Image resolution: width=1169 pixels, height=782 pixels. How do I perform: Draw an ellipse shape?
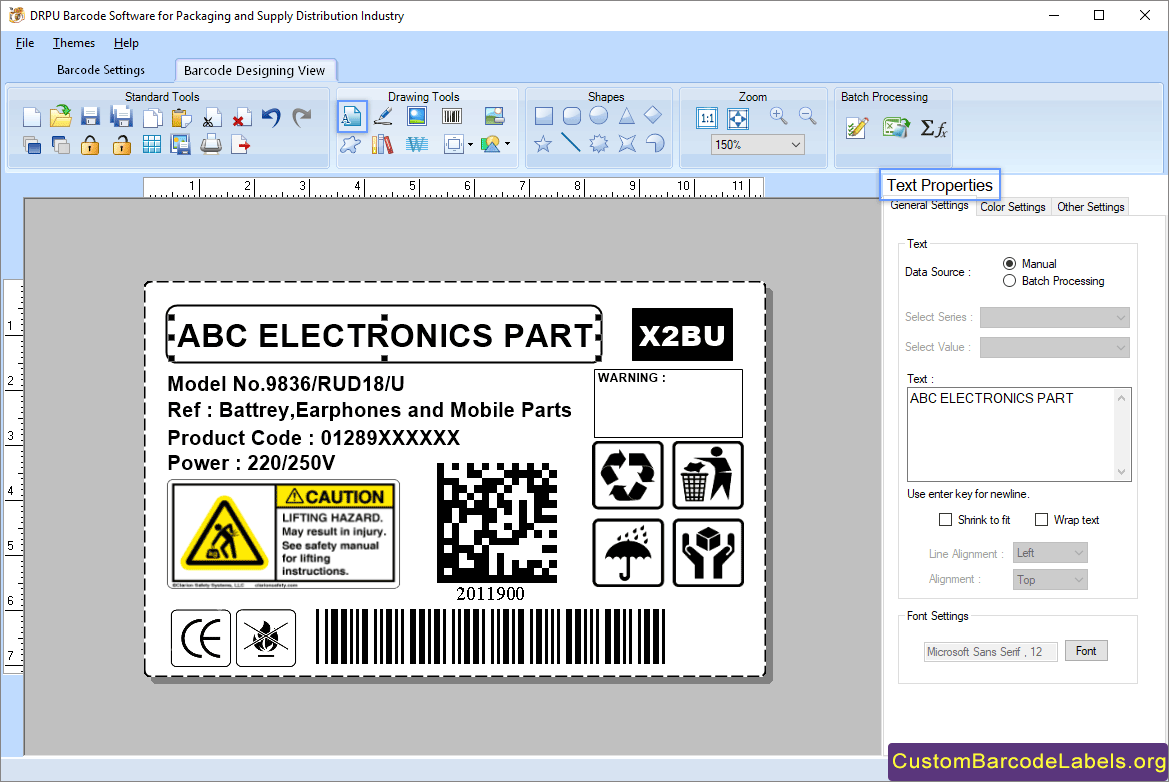(x=599, y=116)
